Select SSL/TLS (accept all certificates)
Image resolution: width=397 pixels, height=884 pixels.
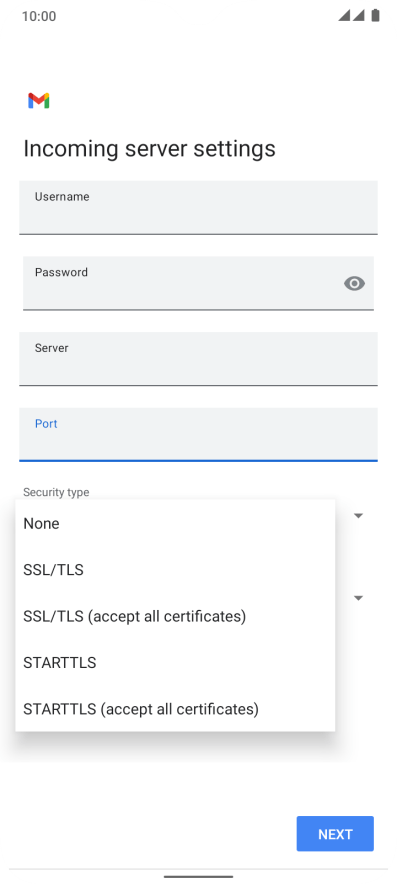point(175,616)
